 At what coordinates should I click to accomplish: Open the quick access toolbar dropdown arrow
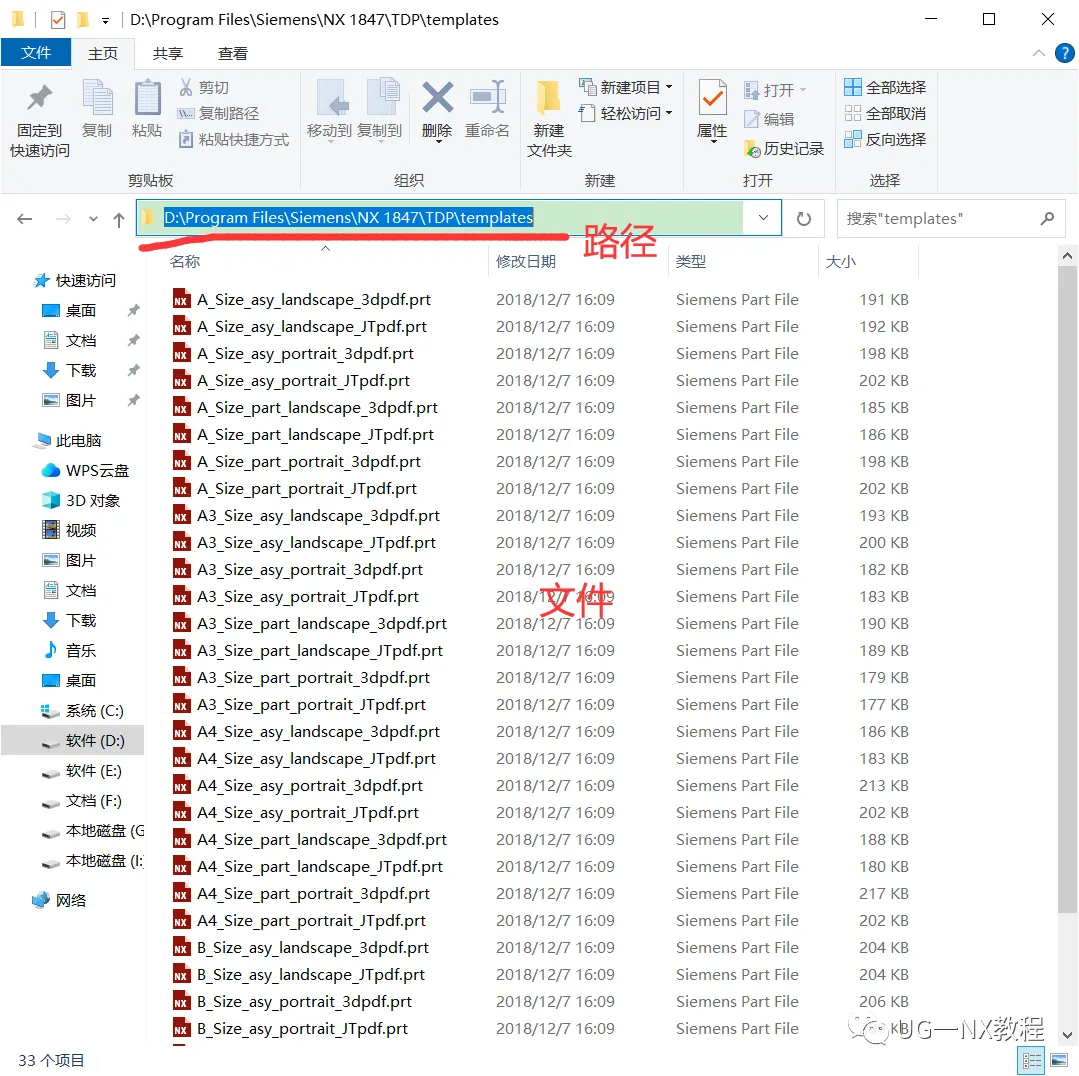[105, 21]
